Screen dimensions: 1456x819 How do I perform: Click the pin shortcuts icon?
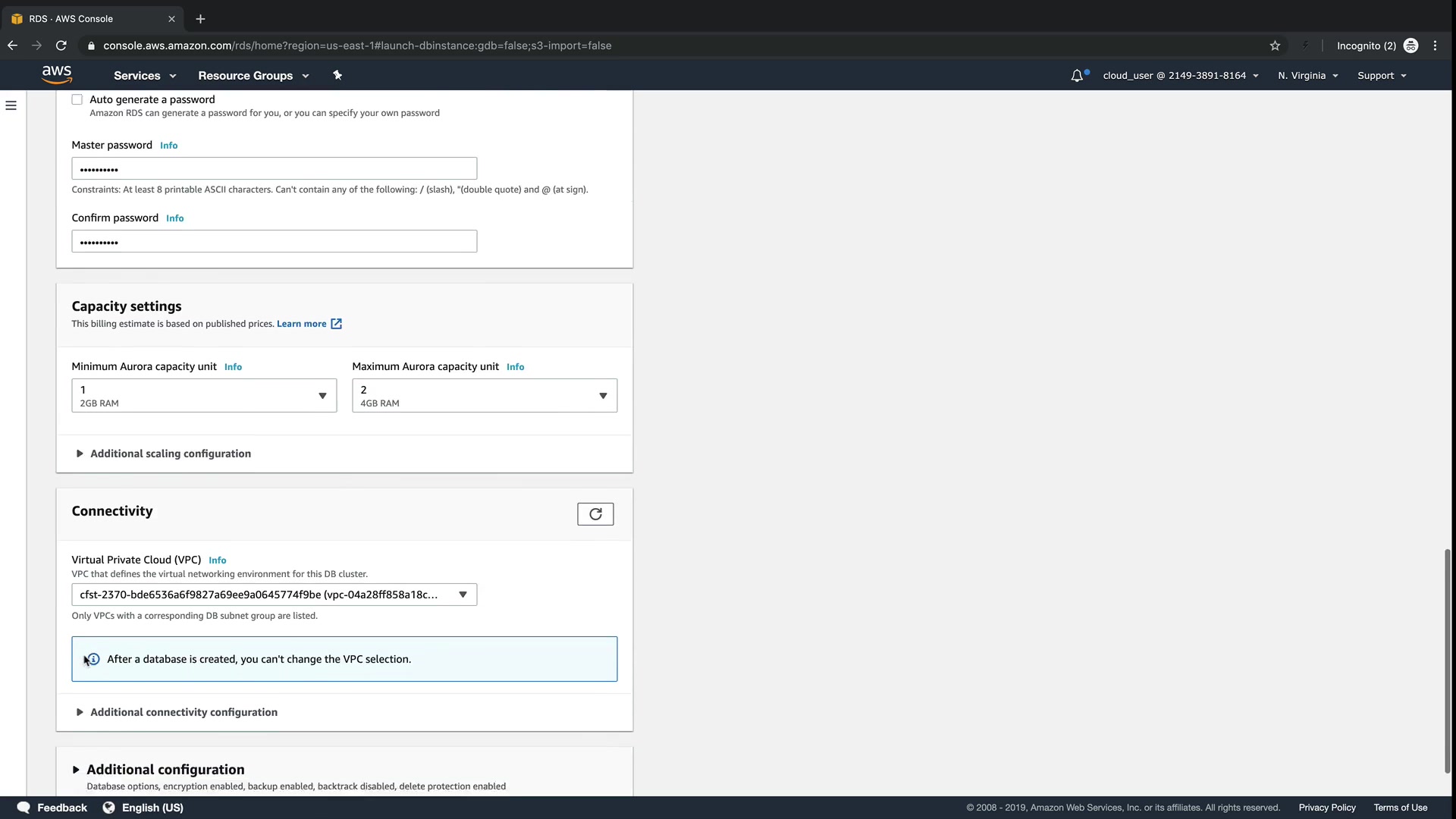click(337, 75)
